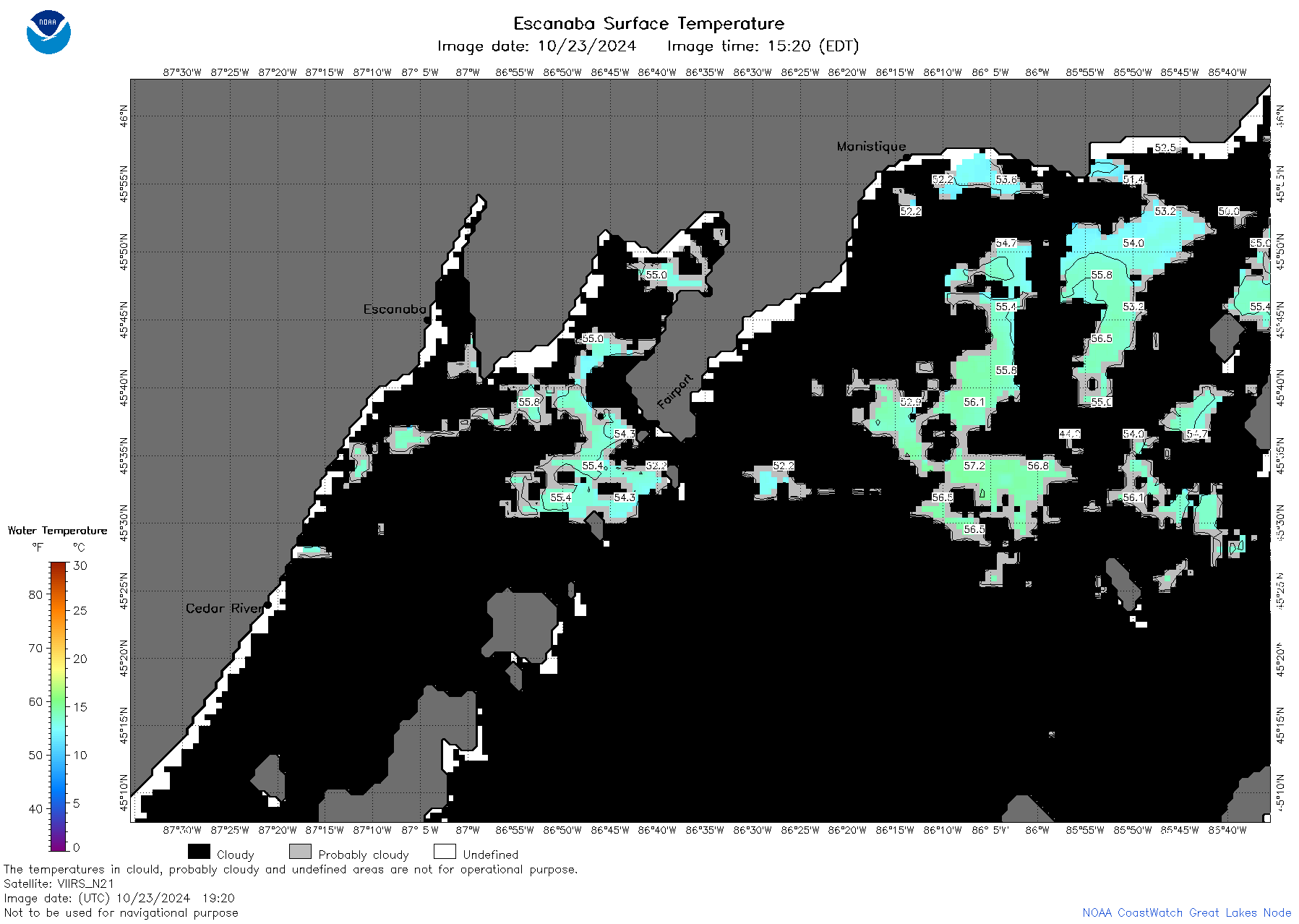Click the NOAA logo emblem
1299x924 pixels.
pyautogui.click(x=48, y=32)
